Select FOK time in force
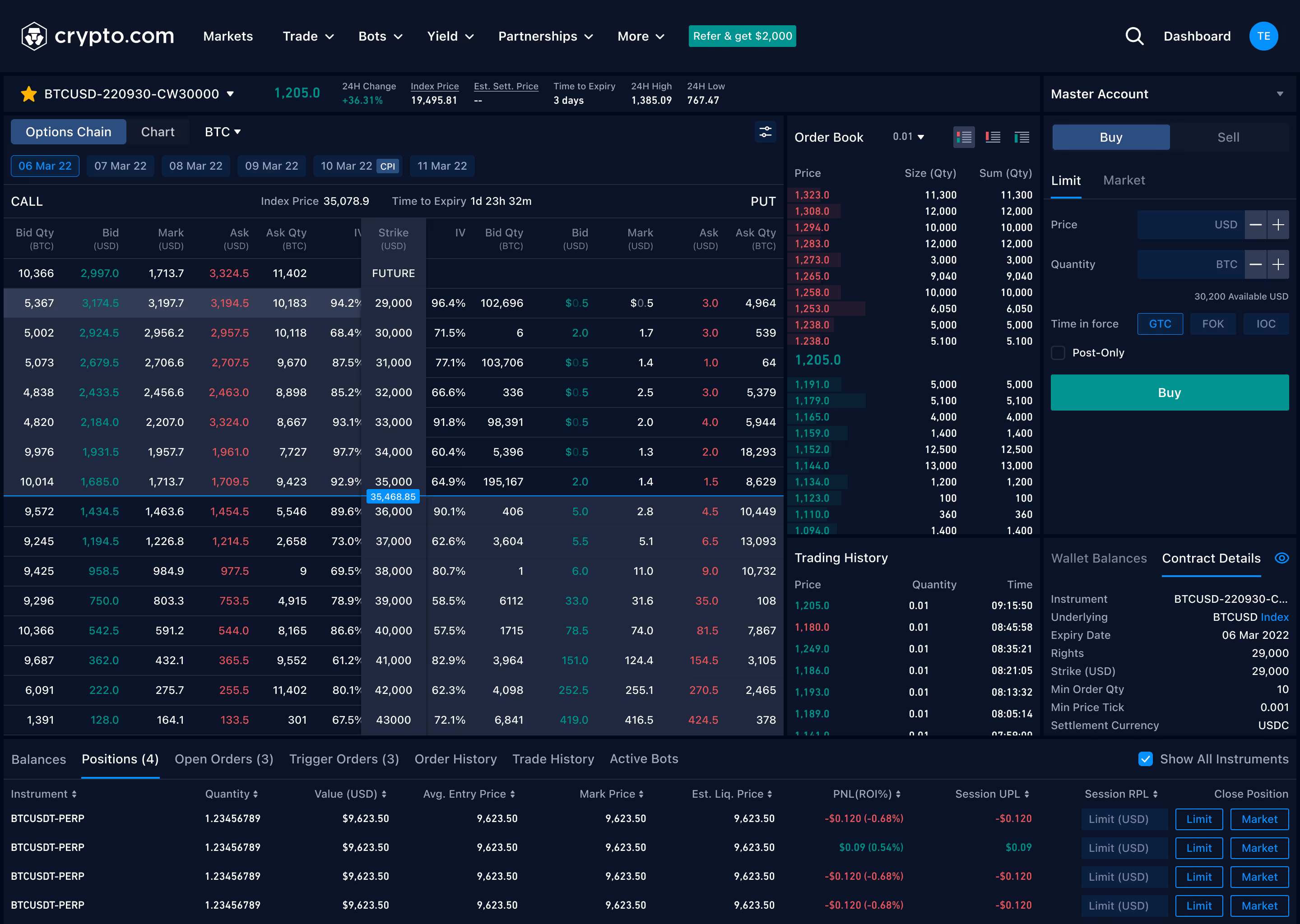Image resolution: width=1300 pixels, height=924 pixels. [x=1212, y=324]
